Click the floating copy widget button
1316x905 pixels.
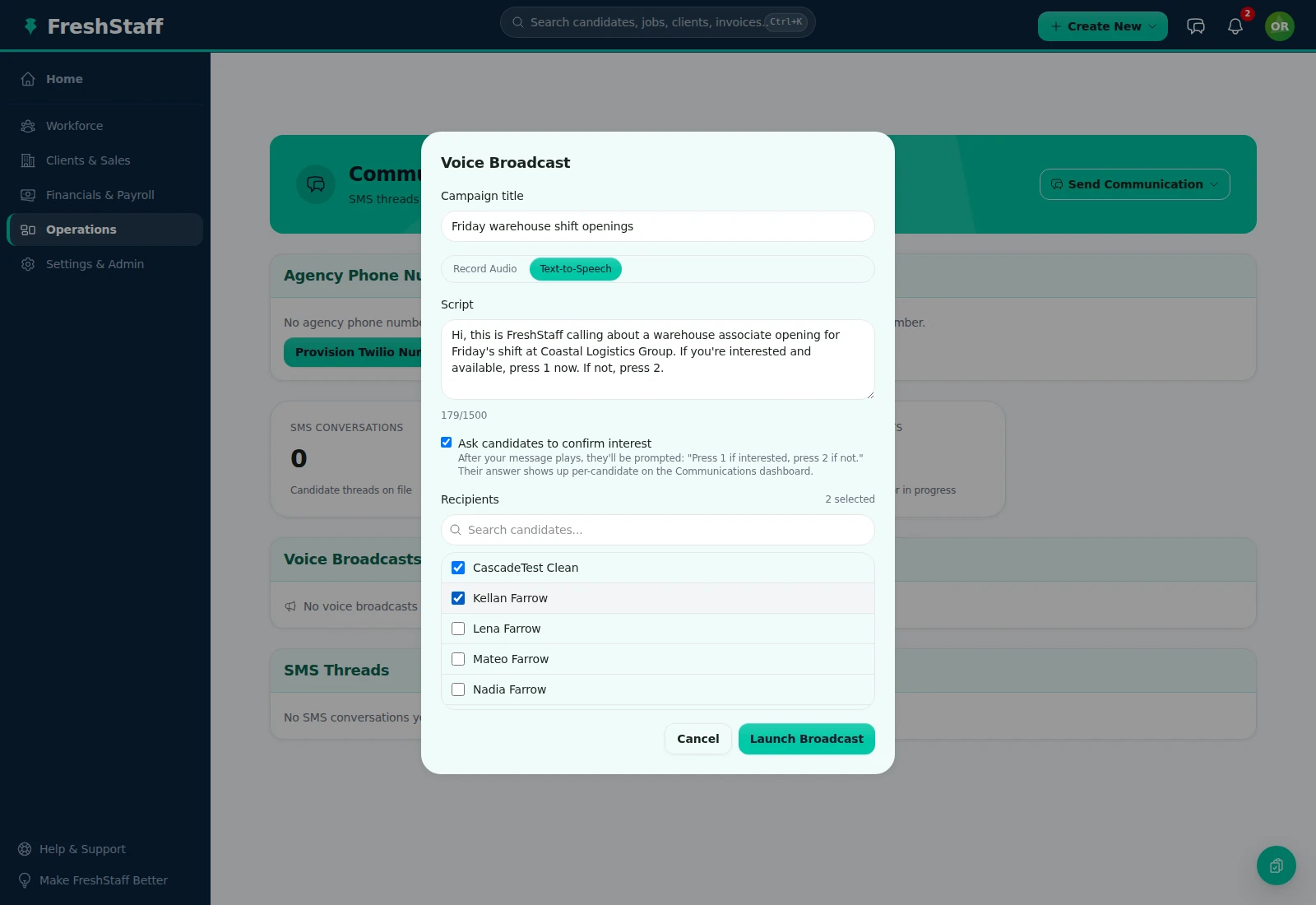1277,866
